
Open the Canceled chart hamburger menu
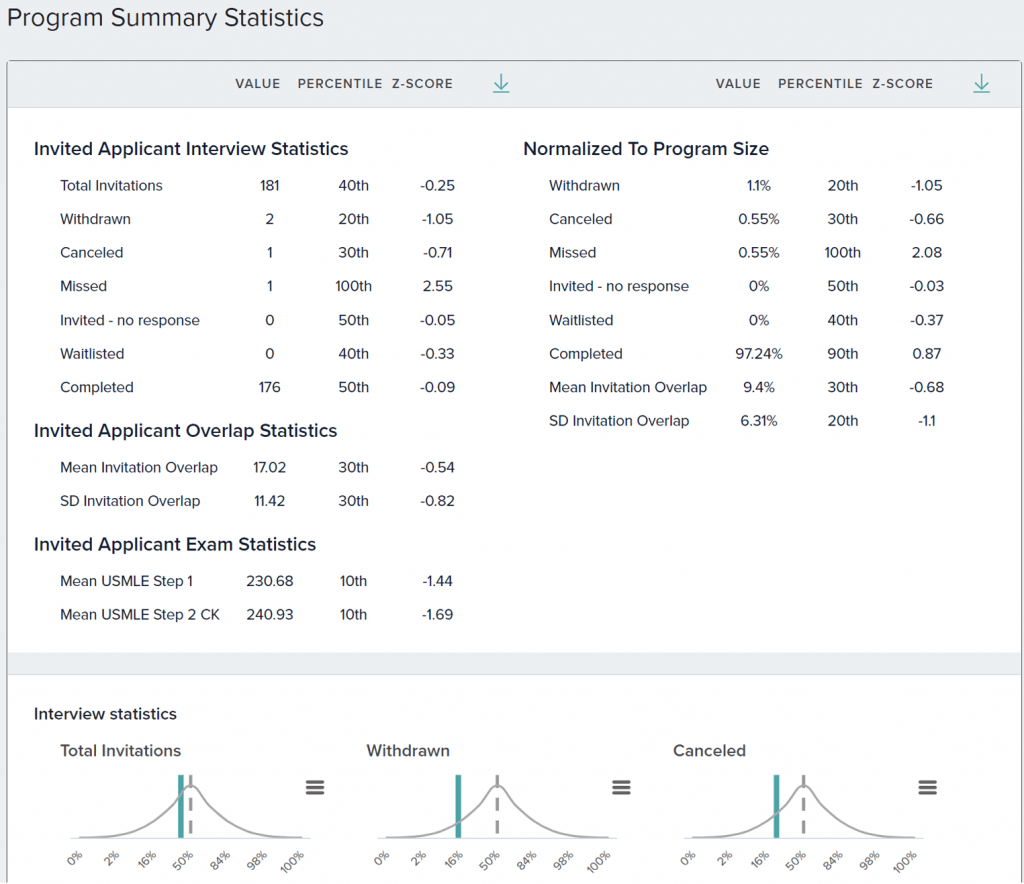click(x=927, y=788)
